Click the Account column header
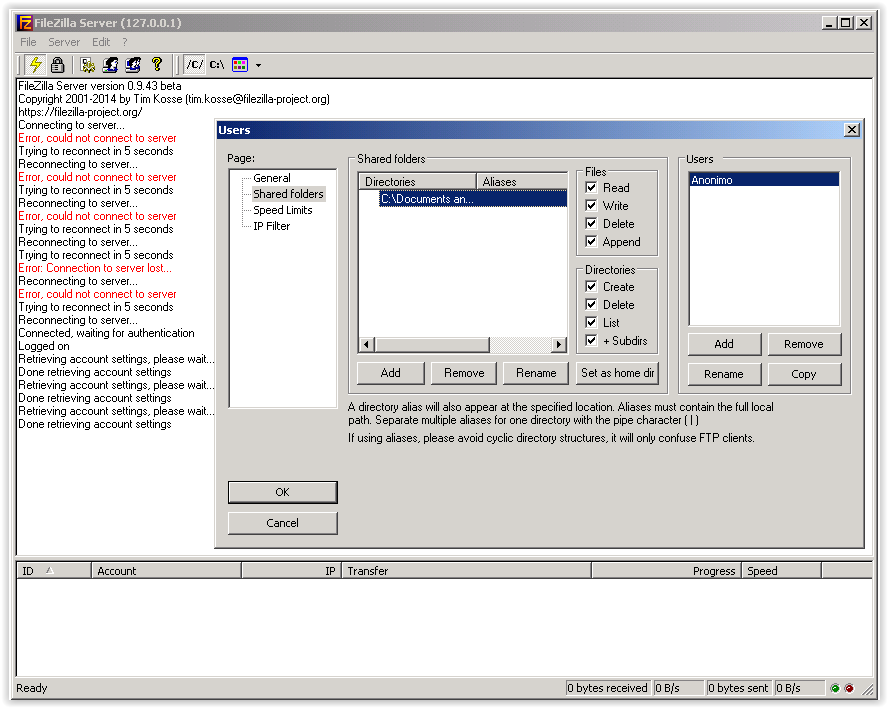The height and width of the screenshot is (708, 888). 166,571
